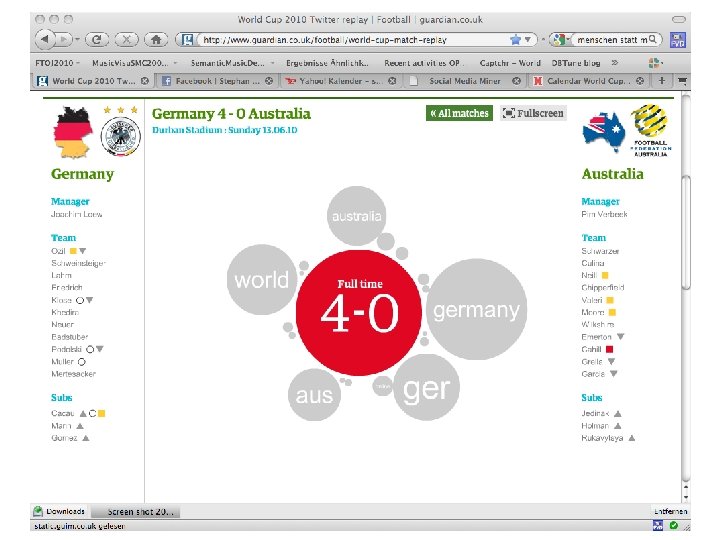This screenshot has height=540, width=720.
Task: Click the grey 'ger' word bubble
Action: [x=426, y=387]
